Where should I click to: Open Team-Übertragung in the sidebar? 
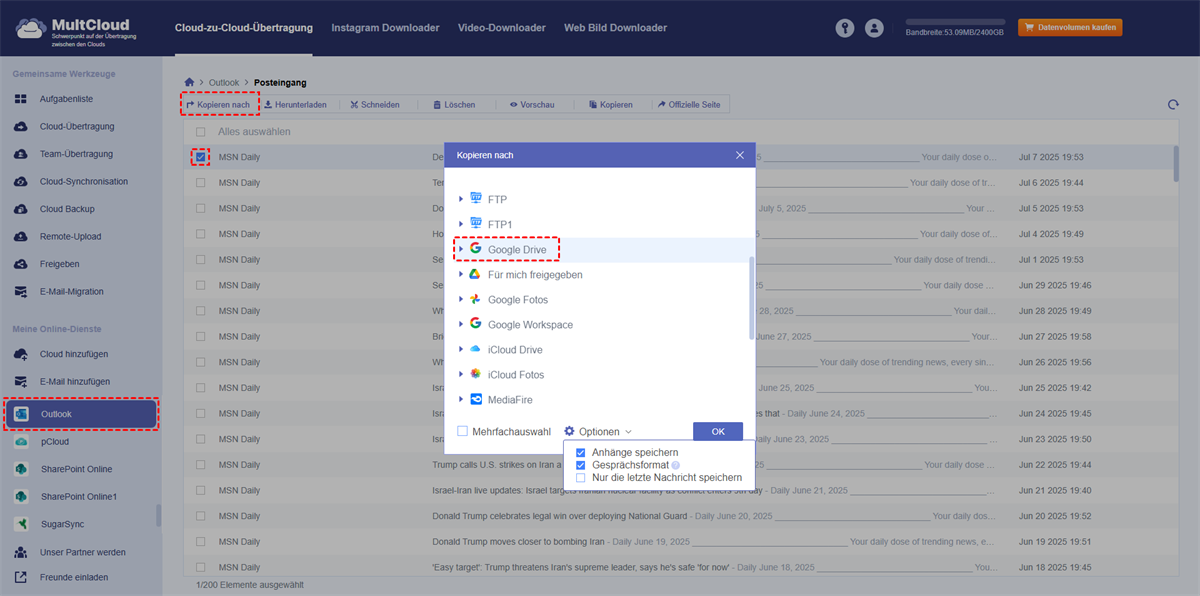click(76, 154)
